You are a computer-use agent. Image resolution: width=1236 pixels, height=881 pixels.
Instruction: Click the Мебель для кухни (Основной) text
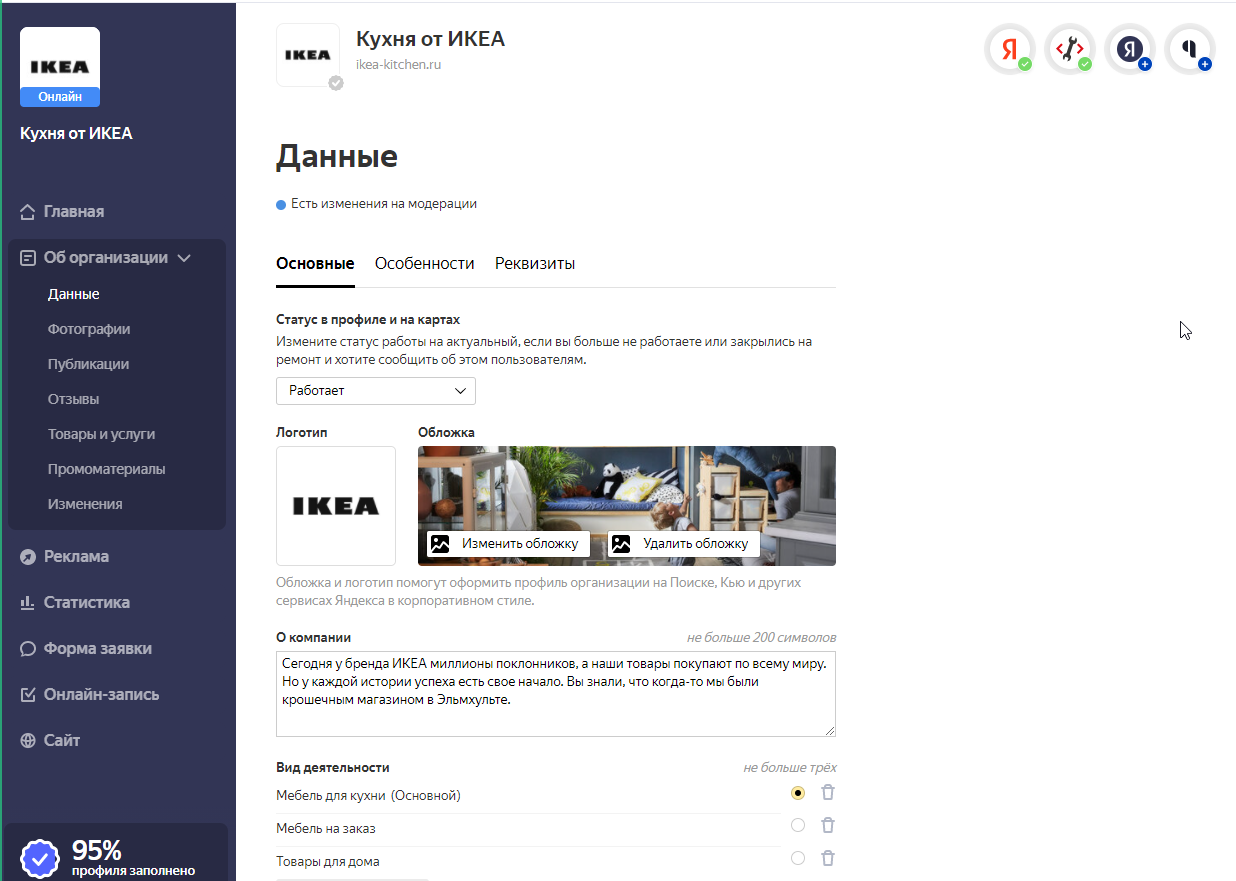(368, 796)
